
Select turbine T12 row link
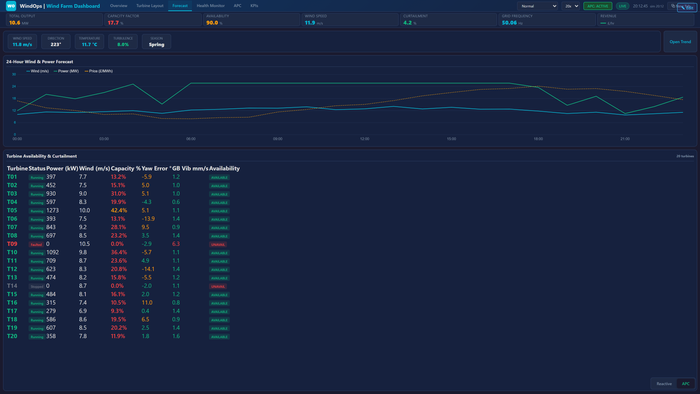tap(12, 269)
